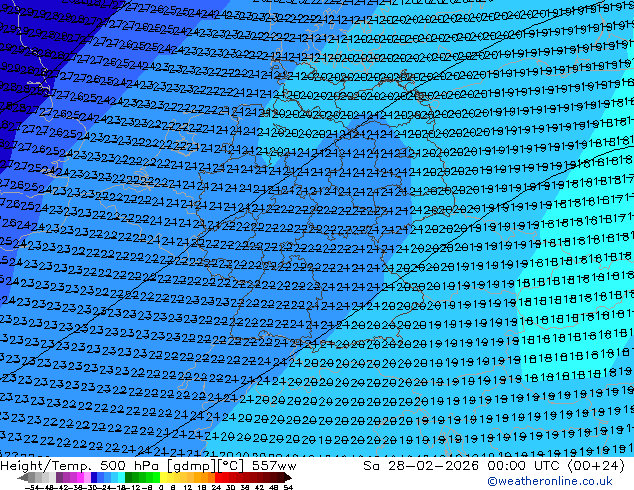Click the grey left arrow of legend

pos(23,477)
